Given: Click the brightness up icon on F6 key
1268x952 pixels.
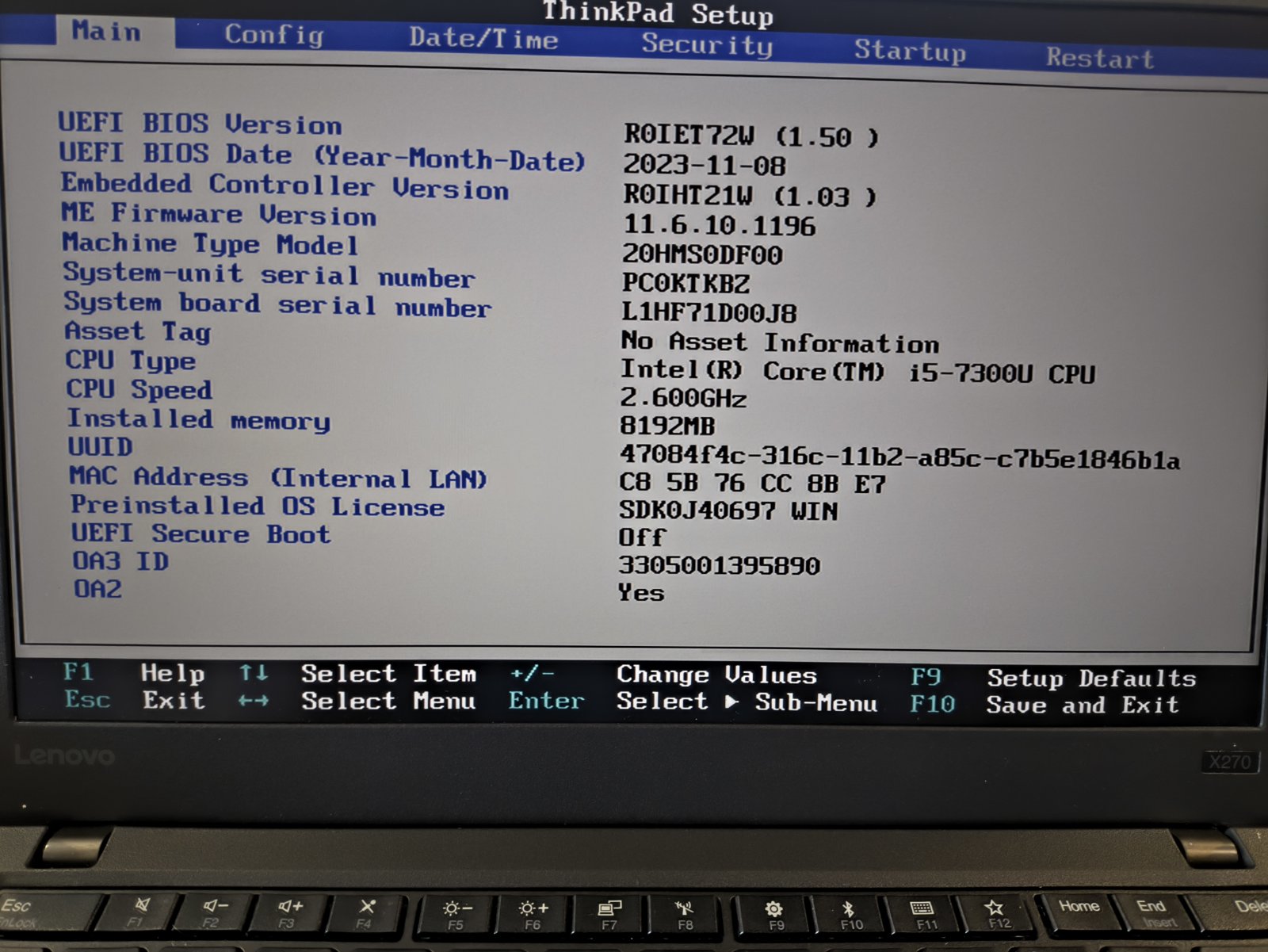Looking at the screenshot, I should pos(533,908).
